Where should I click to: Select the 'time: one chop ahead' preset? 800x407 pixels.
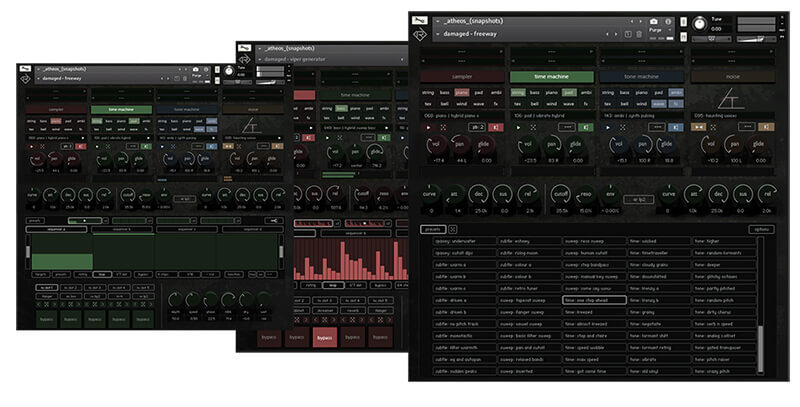tap(594, 299)
